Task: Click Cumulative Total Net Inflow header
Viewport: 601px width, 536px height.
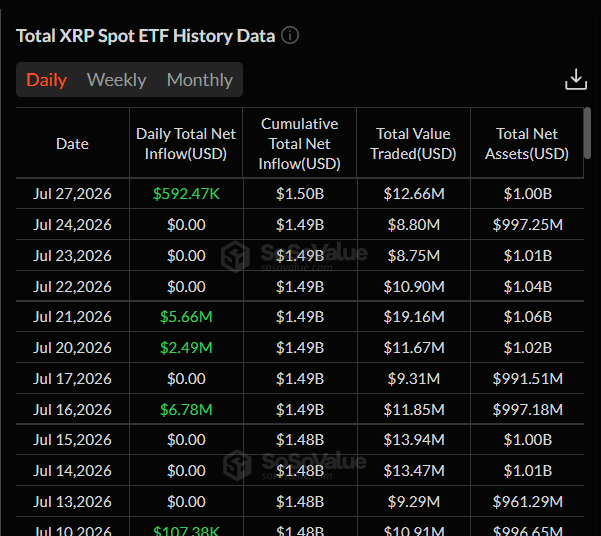Action: [300, 144]
